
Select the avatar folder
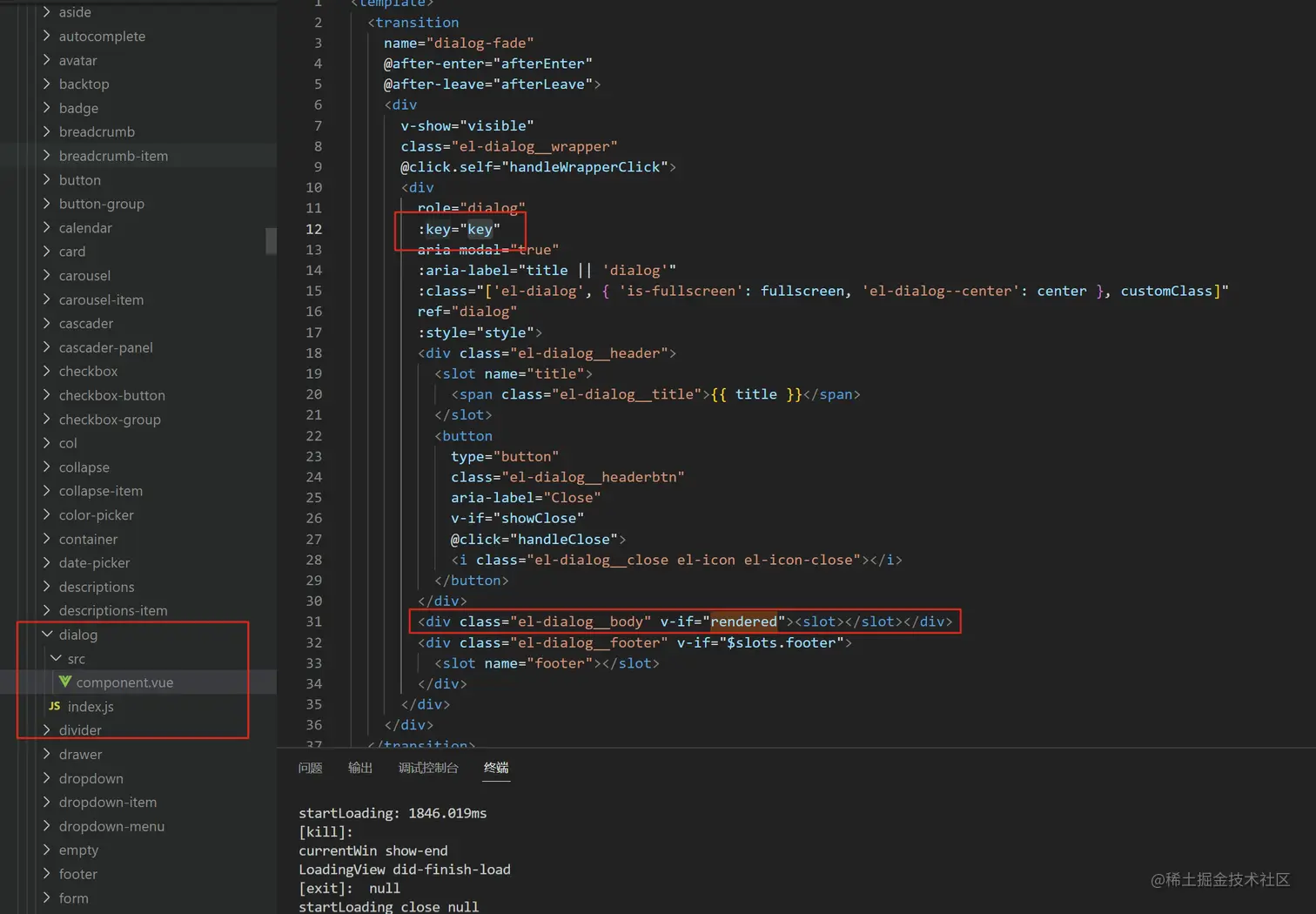tap(77, 60)
